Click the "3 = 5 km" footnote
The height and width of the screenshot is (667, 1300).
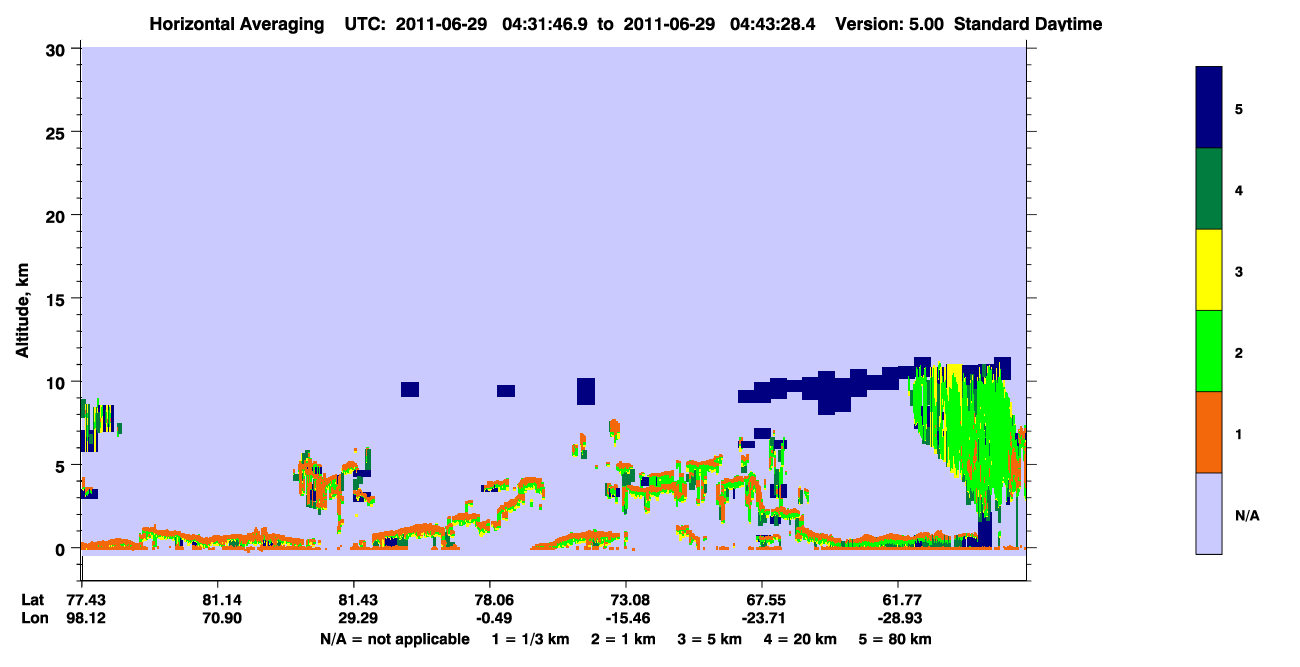(709, 639)
